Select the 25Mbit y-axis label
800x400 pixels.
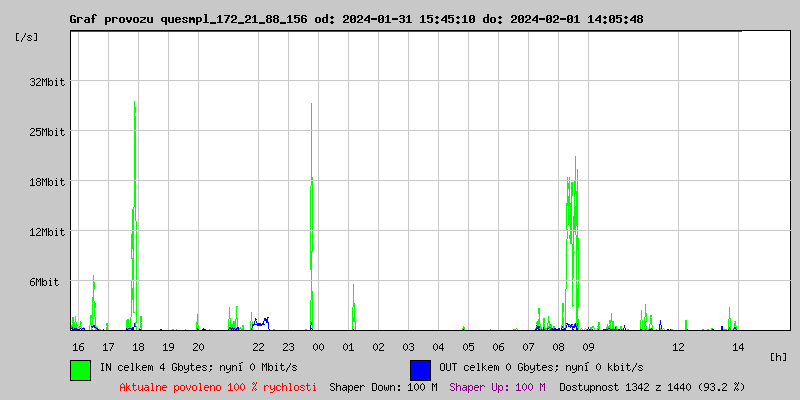(x=47, y=132)
